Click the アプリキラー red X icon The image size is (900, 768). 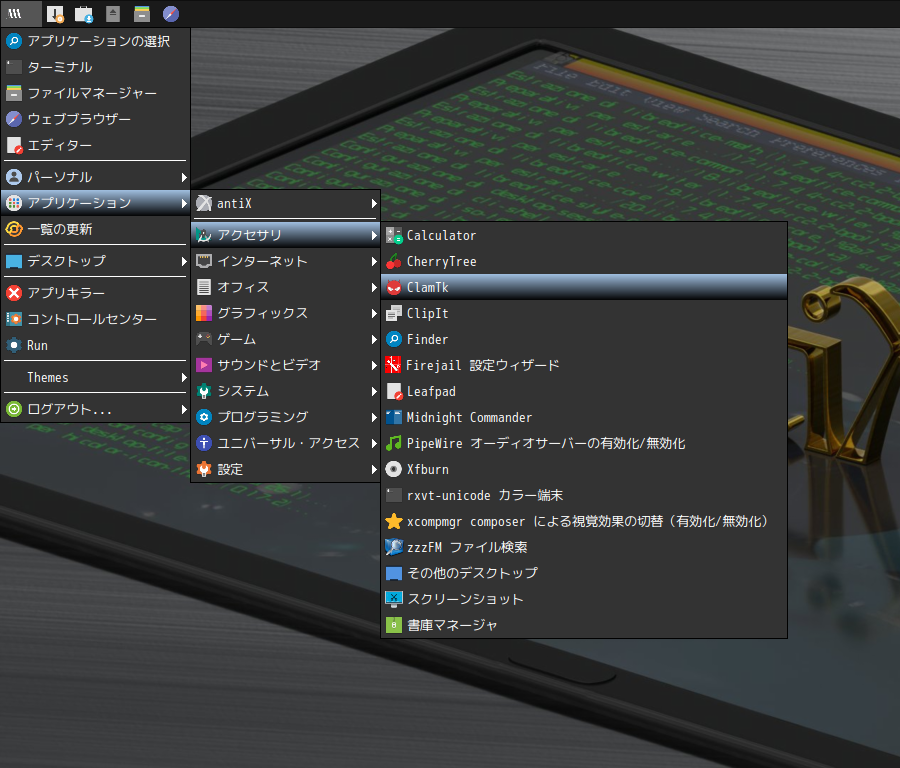(x=14, y=293)
